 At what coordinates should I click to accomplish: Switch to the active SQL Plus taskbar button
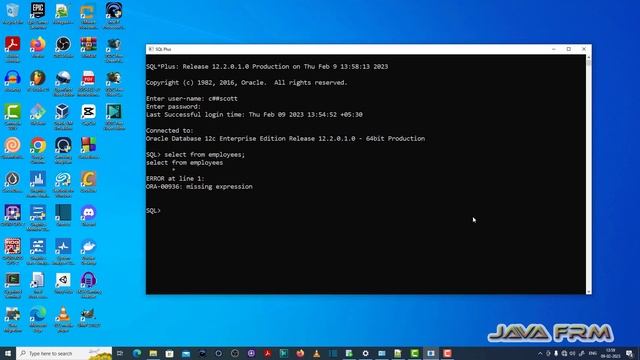(x=431, y=353)
